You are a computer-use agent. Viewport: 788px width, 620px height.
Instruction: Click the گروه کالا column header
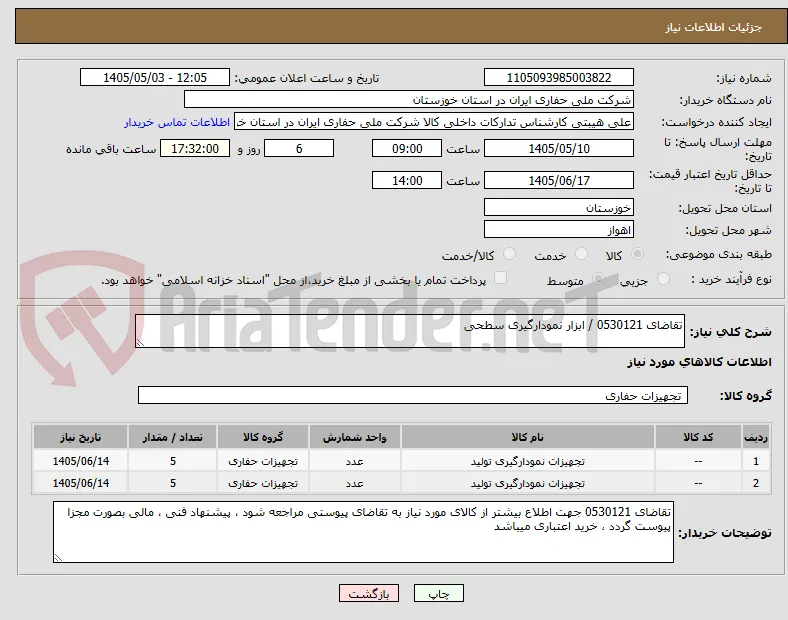263,437
